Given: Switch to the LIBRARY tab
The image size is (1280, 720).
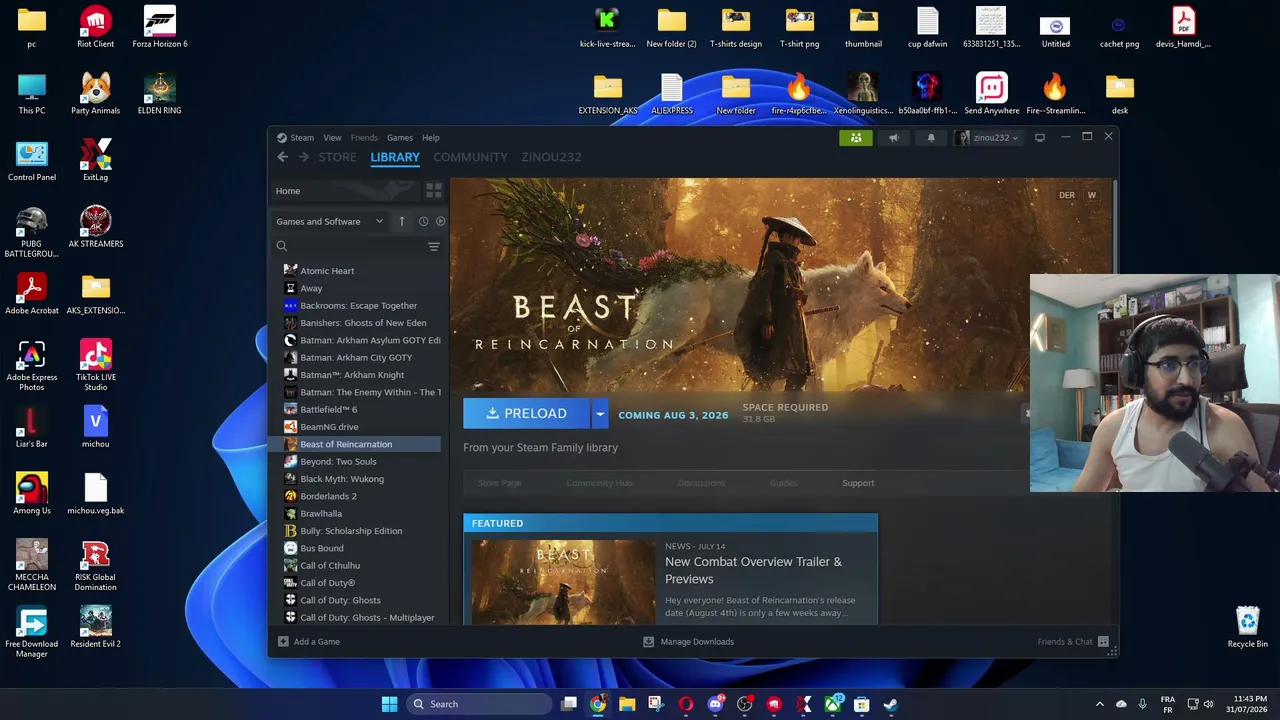Looking at the screenshot, I should 395,157.
